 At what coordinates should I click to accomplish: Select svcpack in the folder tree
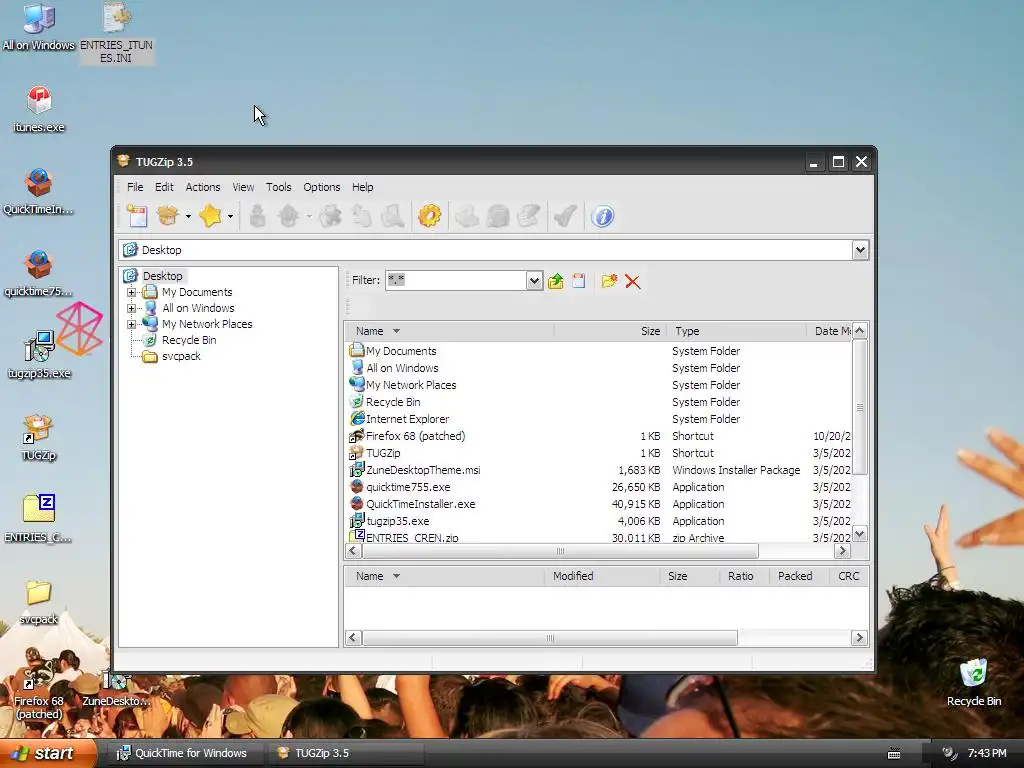pos(181,356)
